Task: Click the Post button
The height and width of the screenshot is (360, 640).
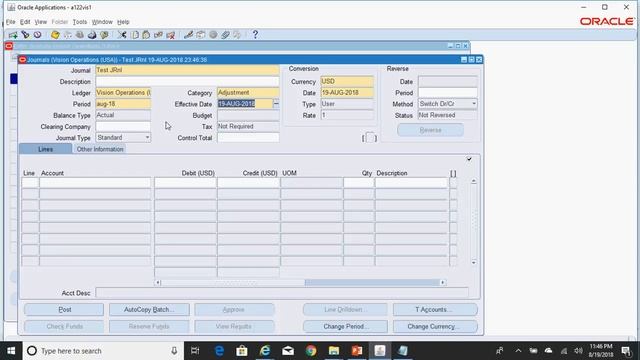Action: (x=64, y=309)
